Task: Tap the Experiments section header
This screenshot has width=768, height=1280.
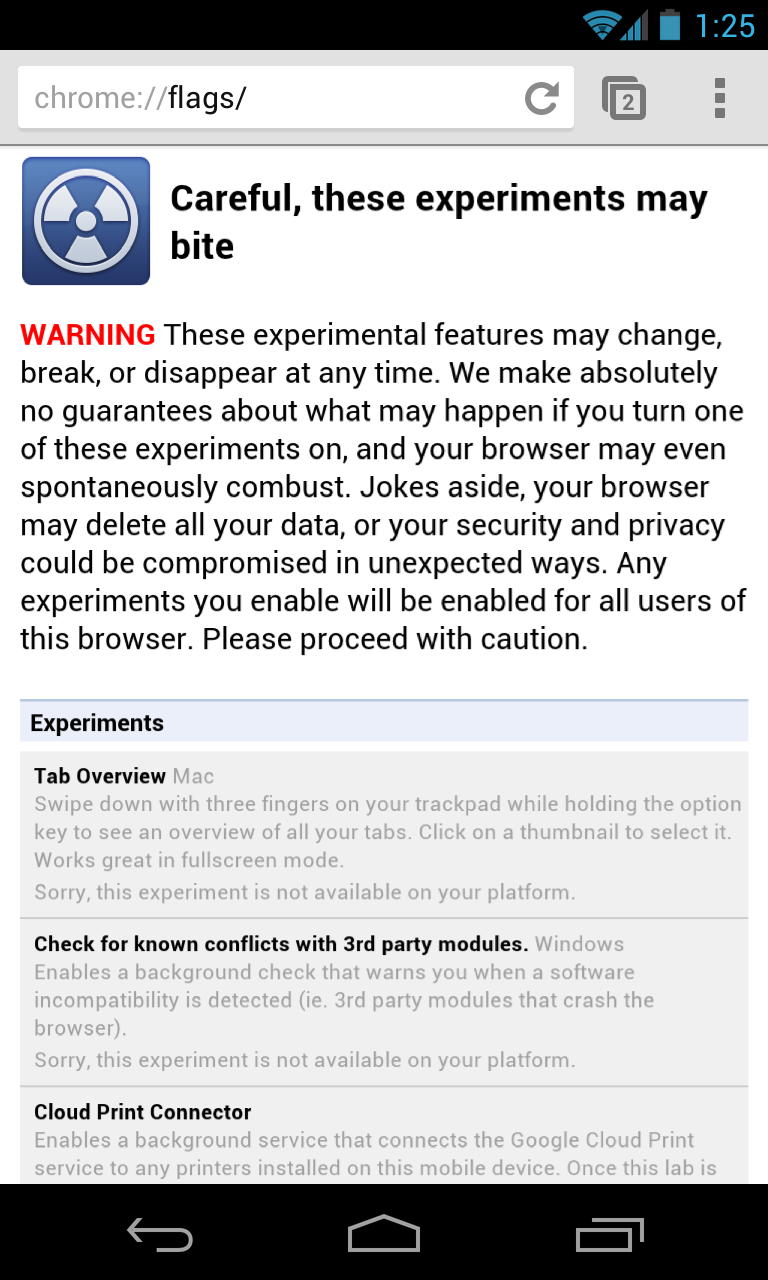Action: (x=97, y=723)
